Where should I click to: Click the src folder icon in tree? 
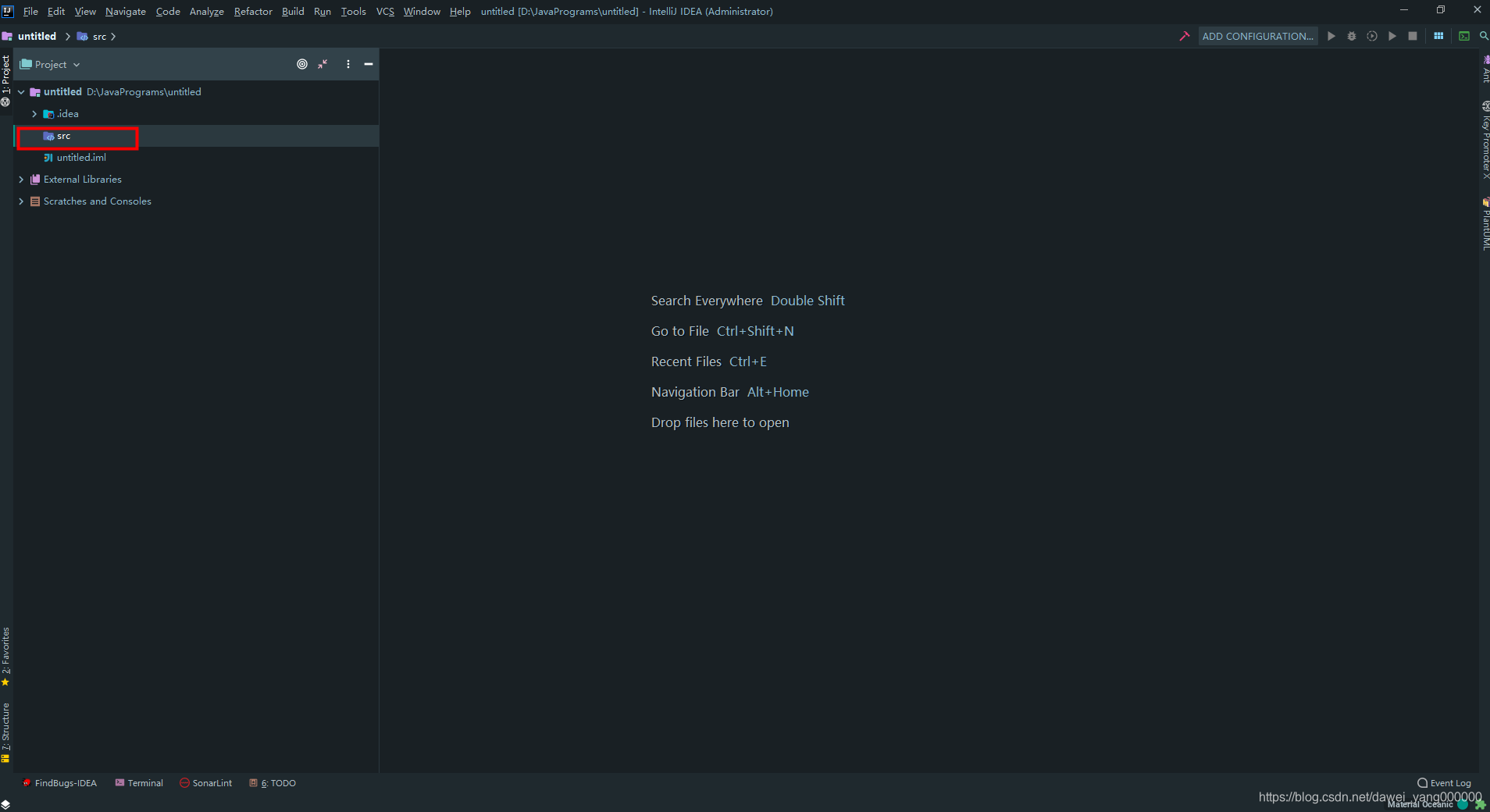tap(48, 136)
